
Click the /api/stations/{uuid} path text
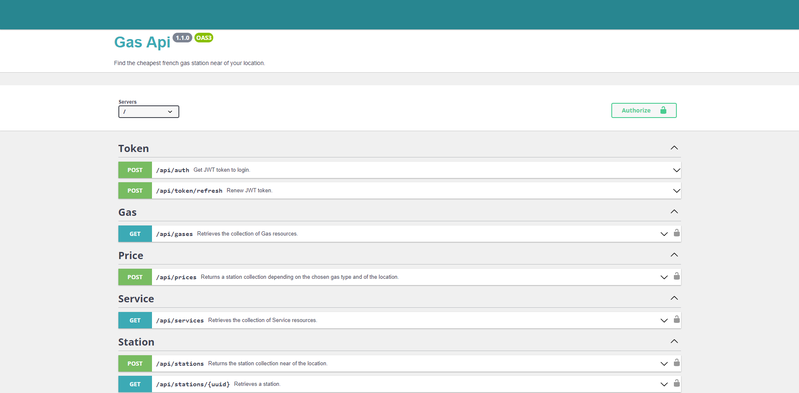click(193, 384)
